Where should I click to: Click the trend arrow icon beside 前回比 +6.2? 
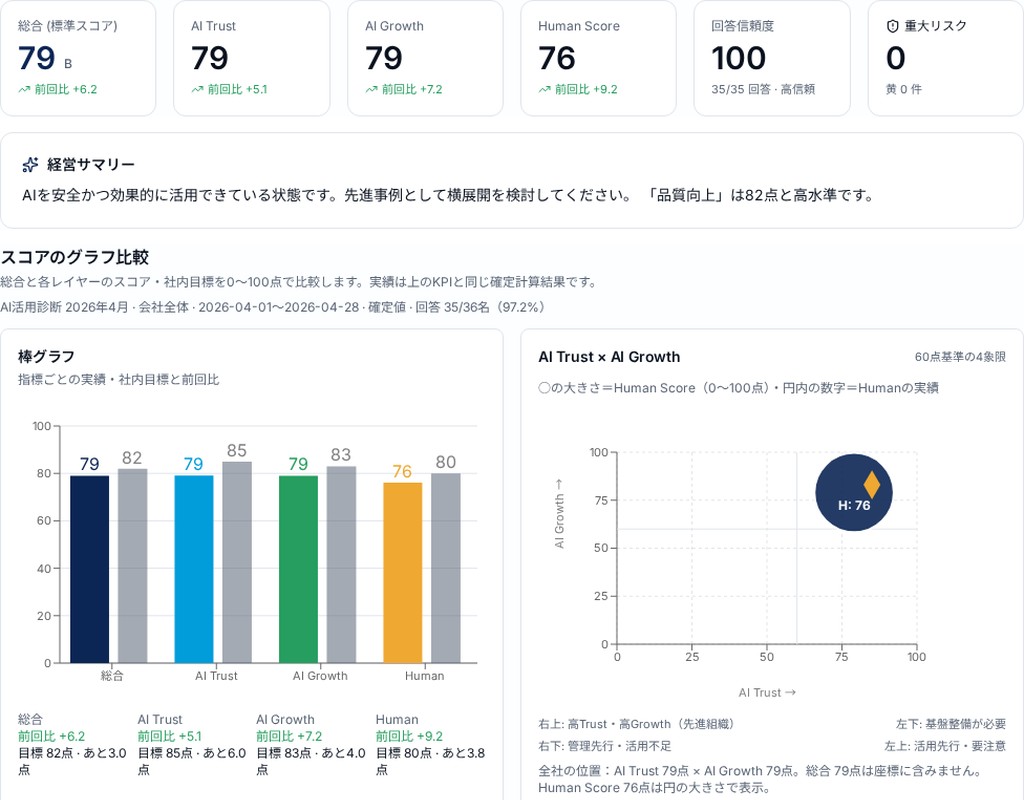coord(24,89)
